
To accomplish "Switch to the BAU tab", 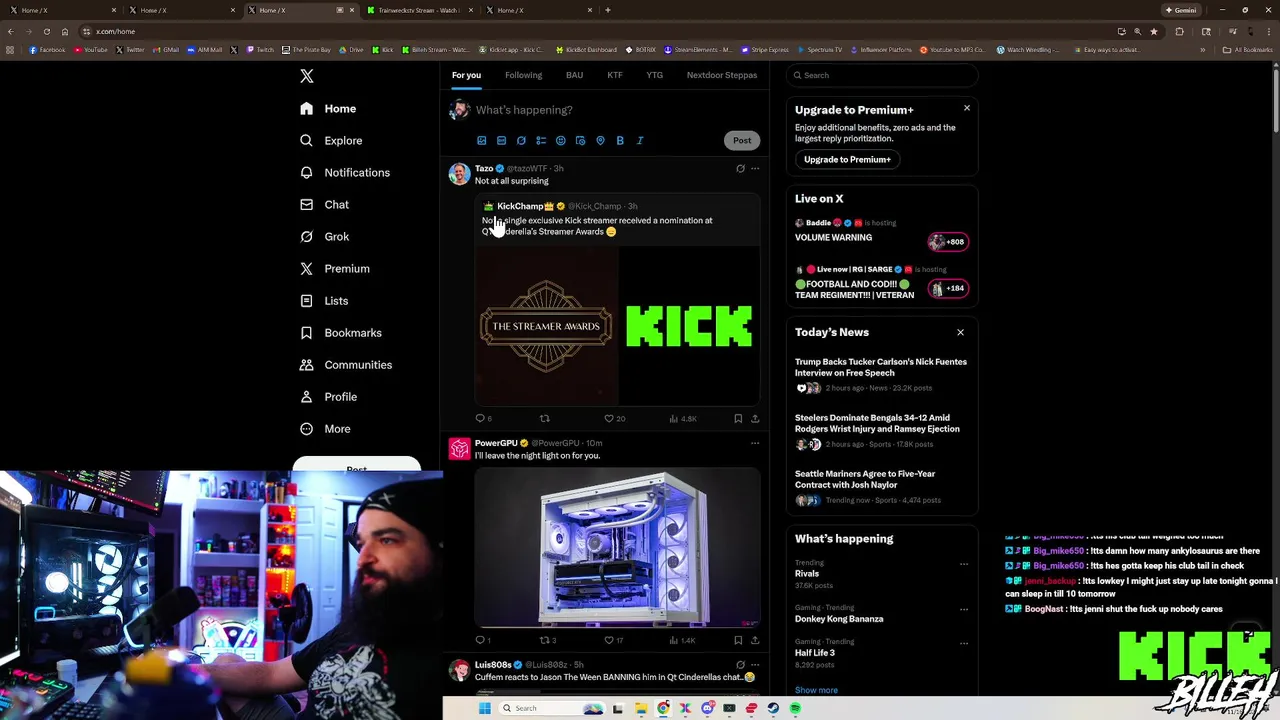I will (574, 75).
